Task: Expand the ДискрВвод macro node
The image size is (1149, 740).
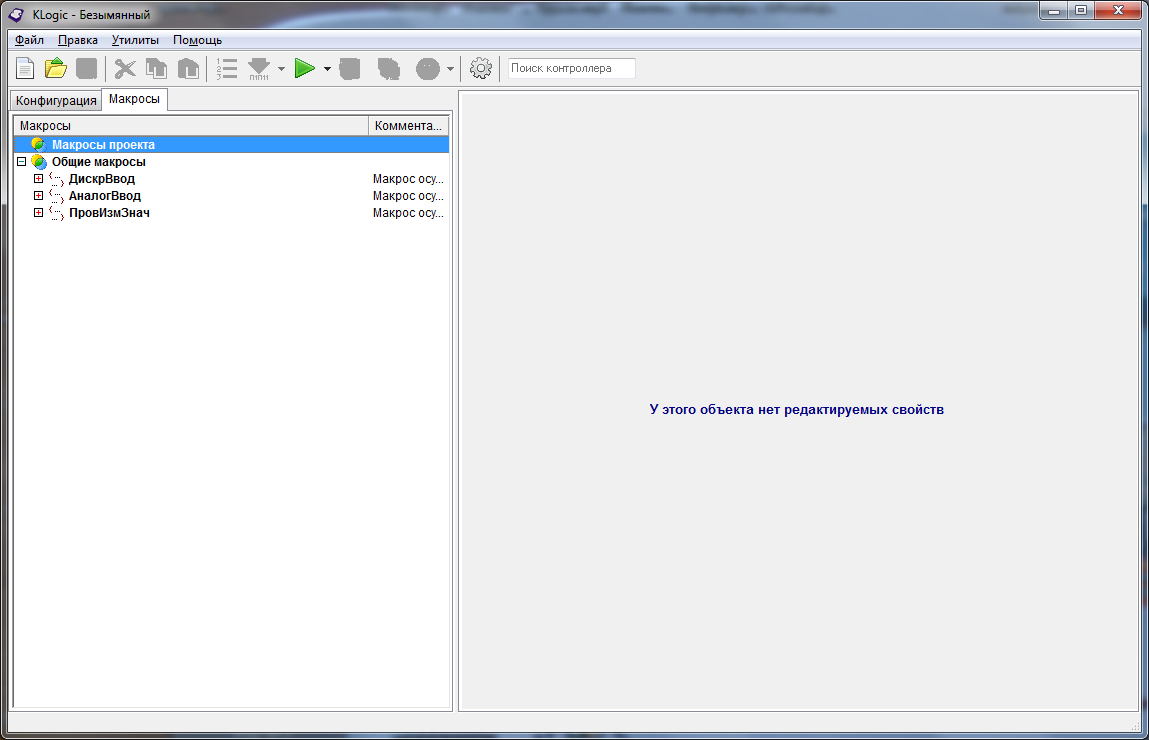Action: pos(39,179)
